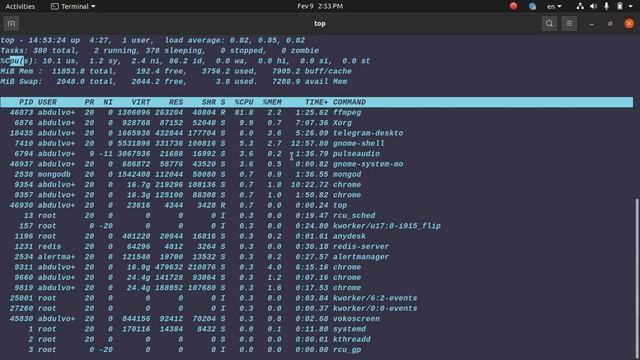Click the blue globe tray icon

(532, 6)
